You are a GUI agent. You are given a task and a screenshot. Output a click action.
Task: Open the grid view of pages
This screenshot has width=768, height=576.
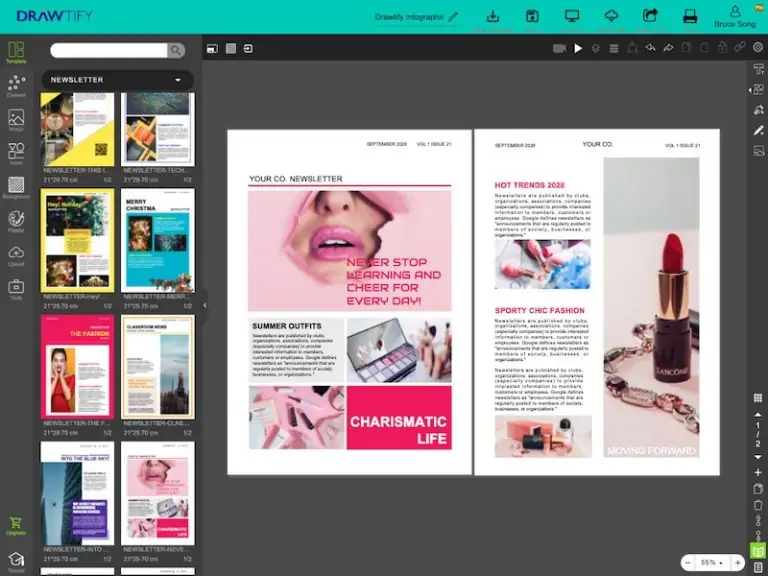click(757, 398)
